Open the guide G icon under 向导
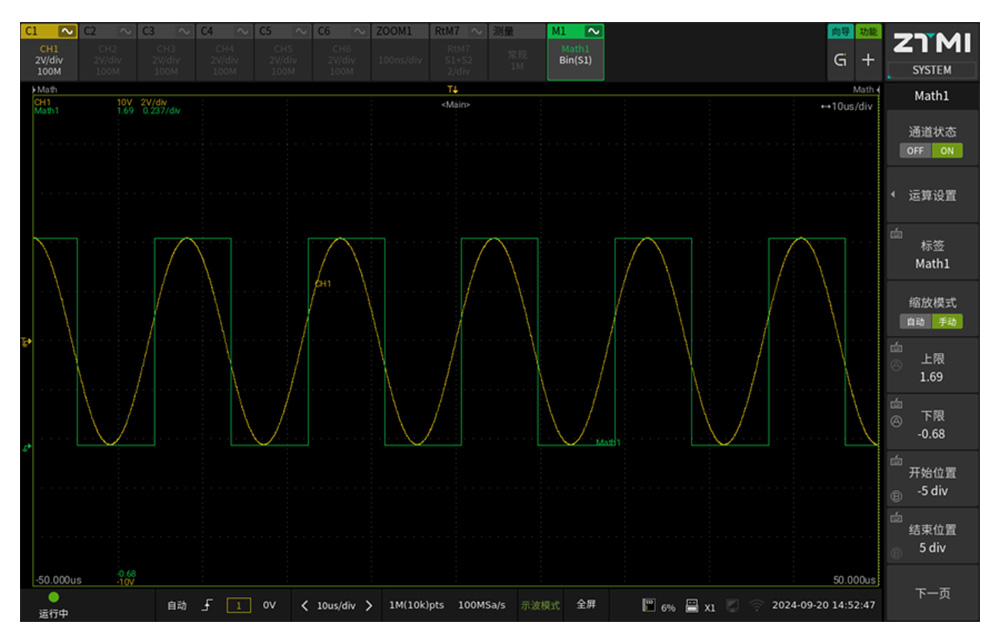The height and width of the screenshot is (644, 1000). (x=840, y=60)
